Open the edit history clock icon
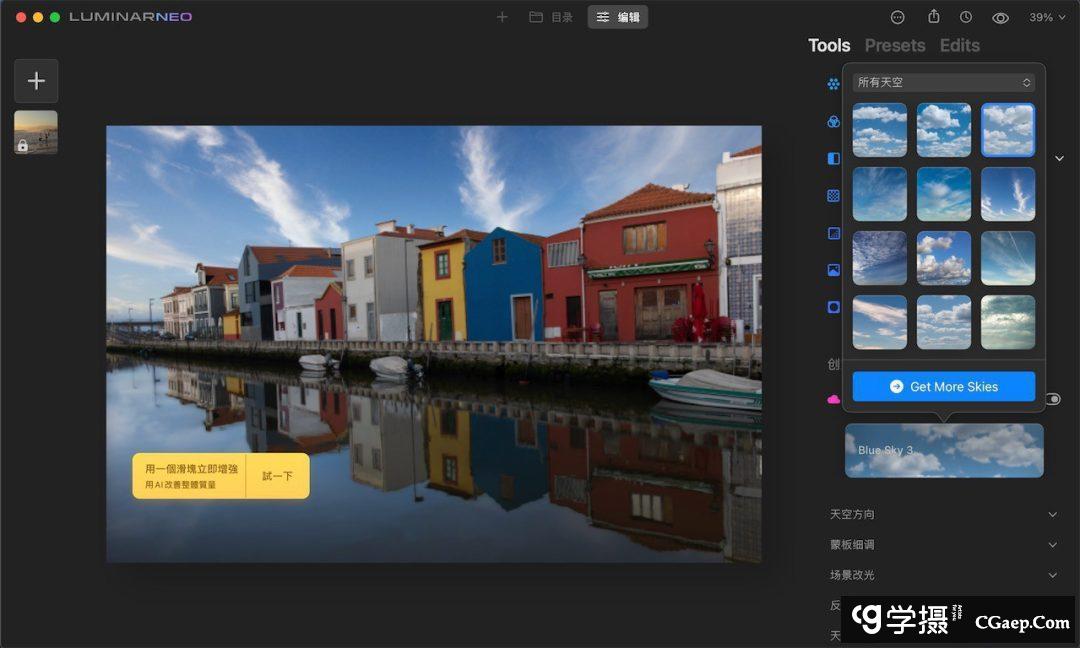The height and width of the screenshot is (648, 1080). coord(966,17)
